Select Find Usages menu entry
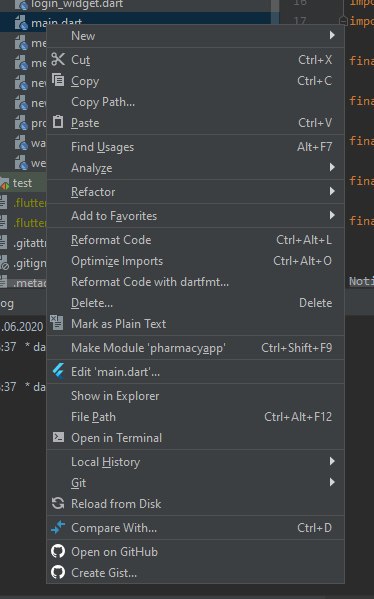 coord(195,147)
